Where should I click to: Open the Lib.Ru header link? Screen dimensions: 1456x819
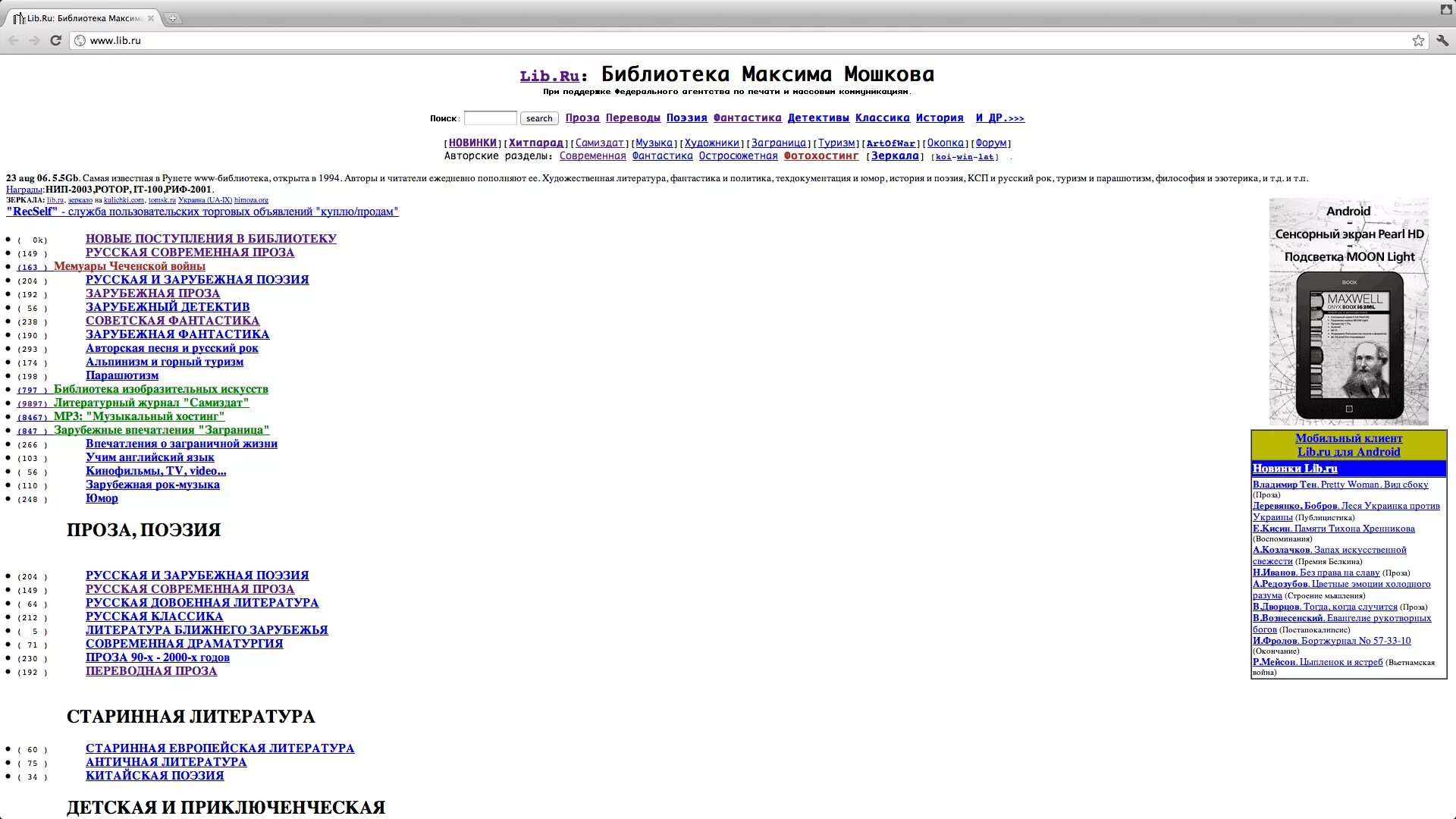[549, 76]
